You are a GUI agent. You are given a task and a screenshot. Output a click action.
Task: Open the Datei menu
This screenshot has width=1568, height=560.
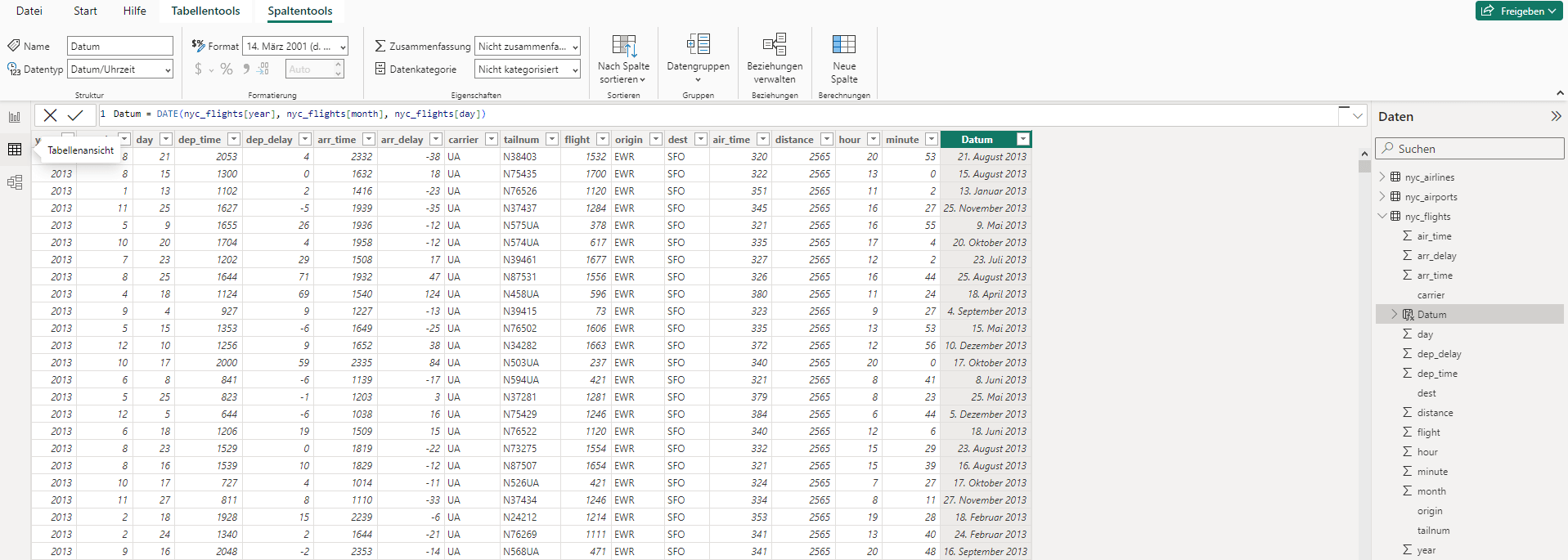[29, 11]
